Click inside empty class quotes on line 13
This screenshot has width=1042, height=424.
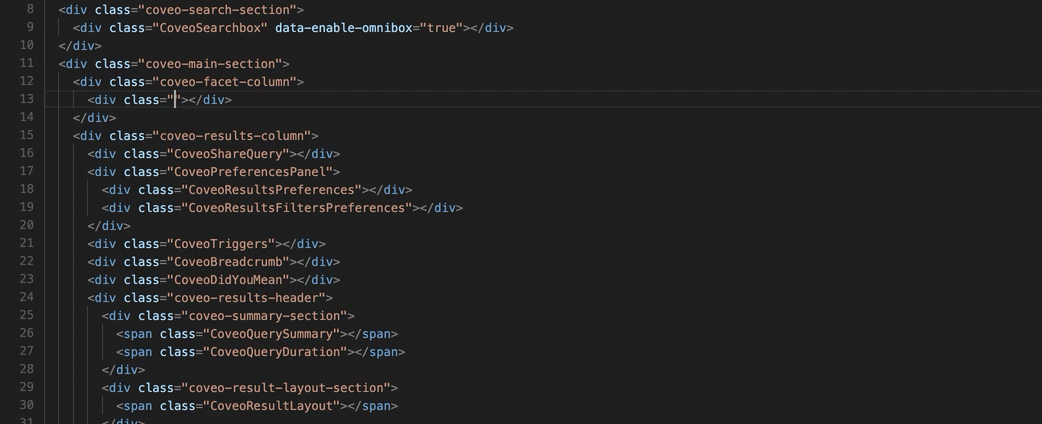point(175,100)
